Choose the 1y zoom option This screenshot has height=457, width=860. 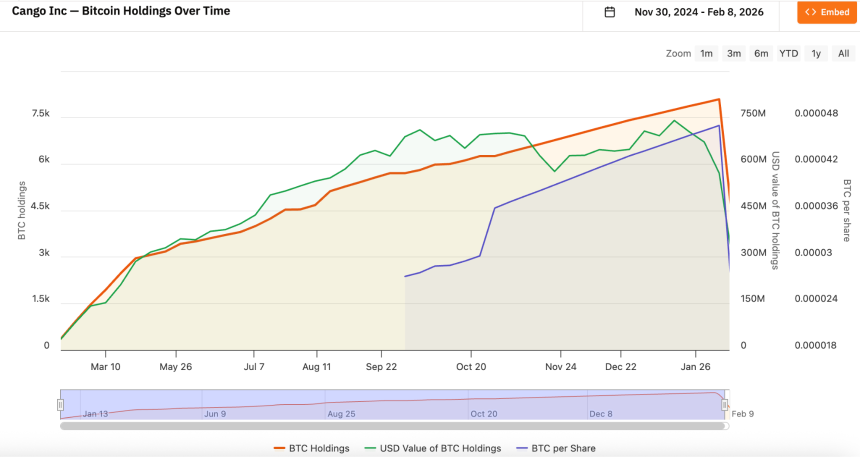pos(817,53)
